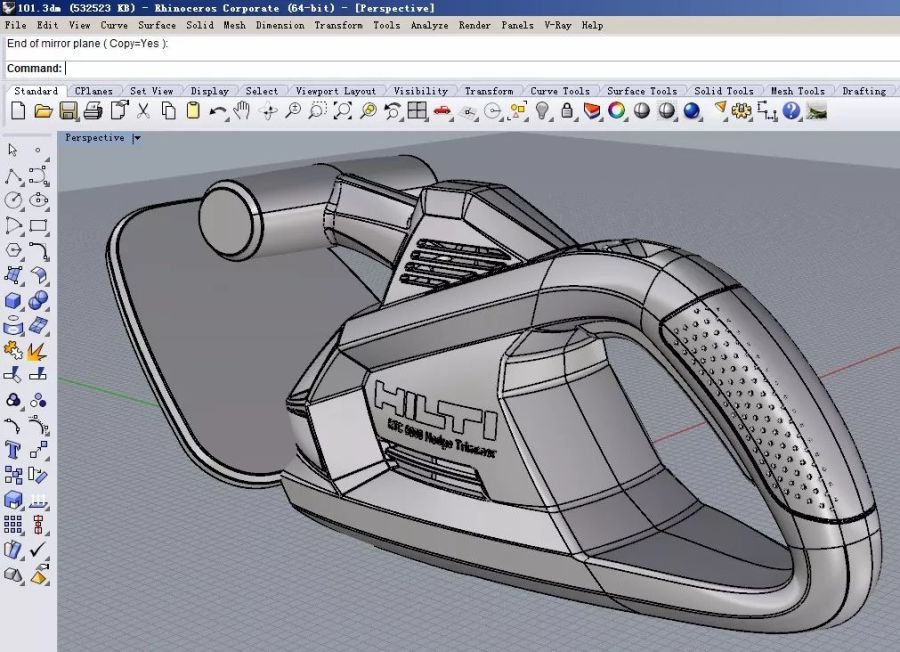
Task: Open the Perspective viewport dropdown arrow
Action: [x=137, y=138]
